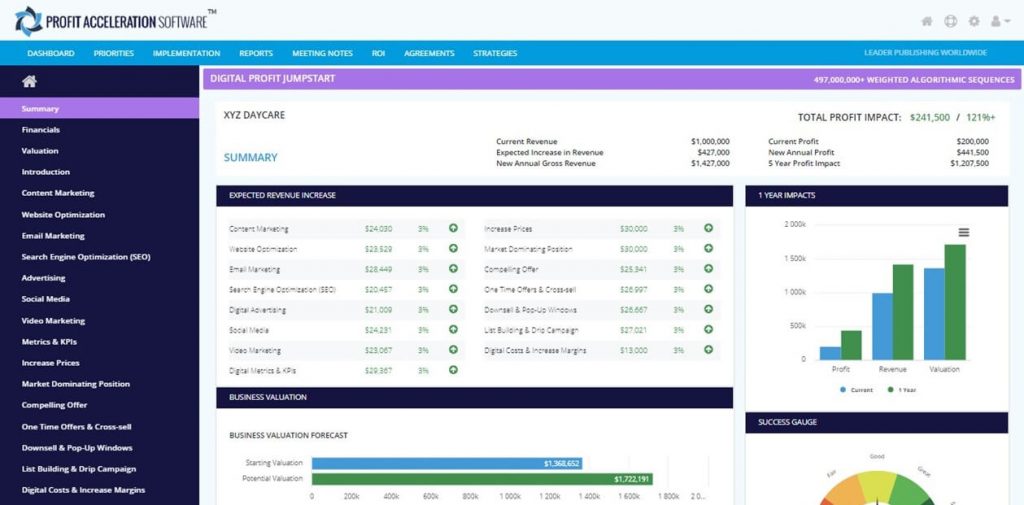Click the Profit Acceleration Software logo
The image size is (1024, 505).
[x=114, y=21]
